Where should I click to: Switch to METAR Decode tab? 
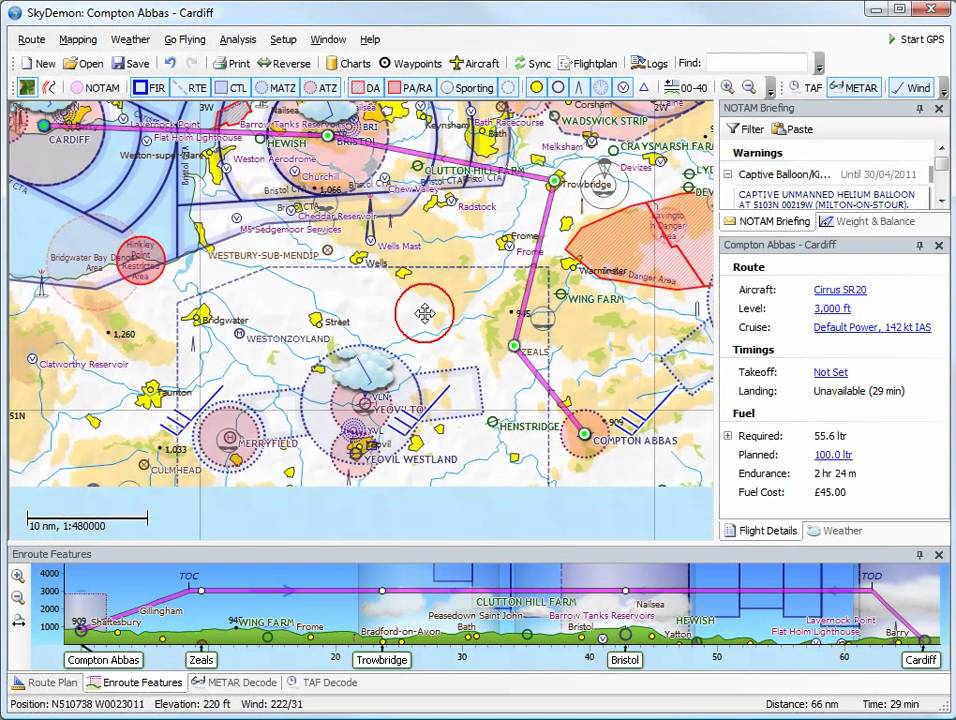tap(234, 682)
